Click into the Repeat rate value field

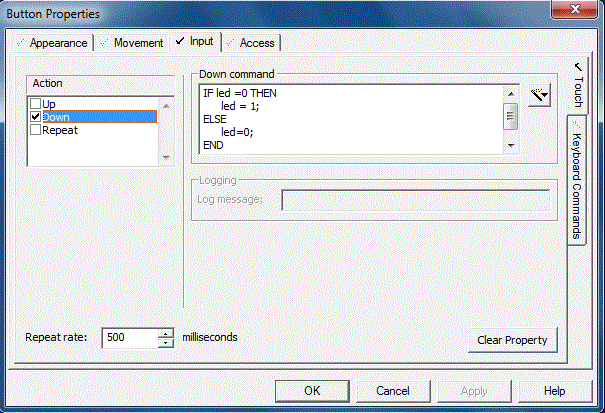click(x=128, y=338)
